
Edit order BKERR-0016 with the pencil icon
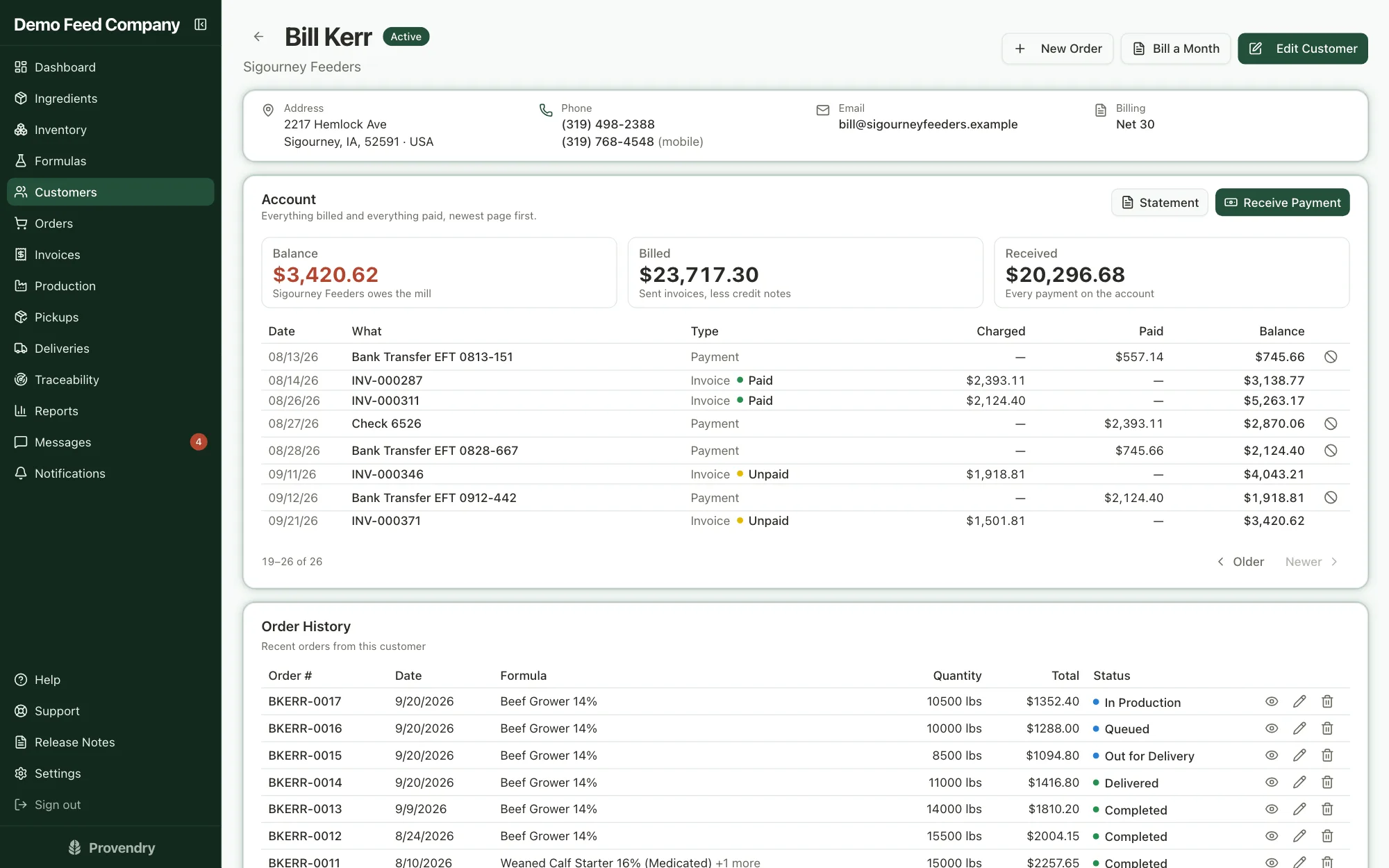1299,728
